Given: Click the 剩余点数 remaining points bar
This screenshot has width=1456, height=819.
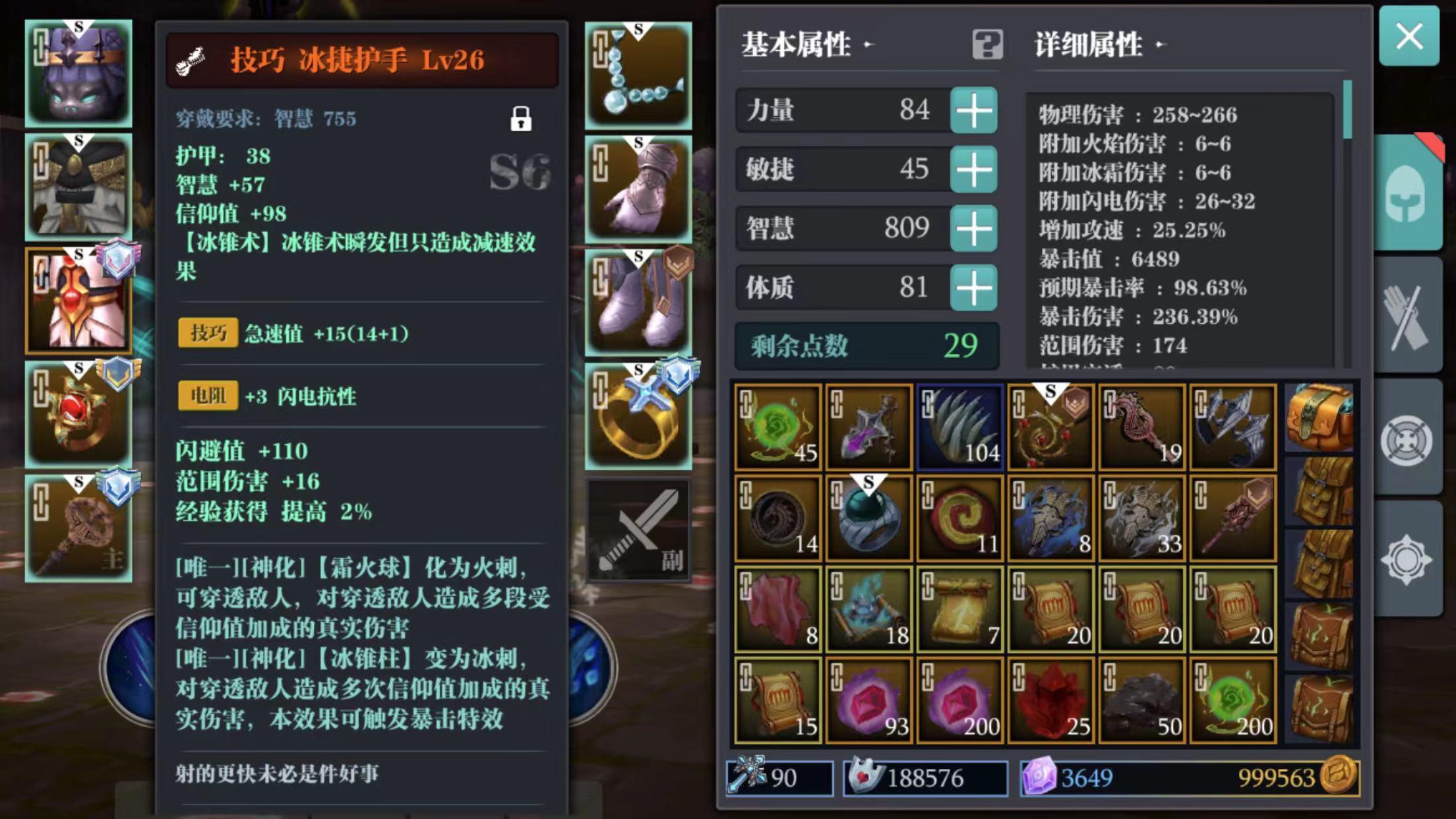Looking at the screenshot, I should 867,346.
